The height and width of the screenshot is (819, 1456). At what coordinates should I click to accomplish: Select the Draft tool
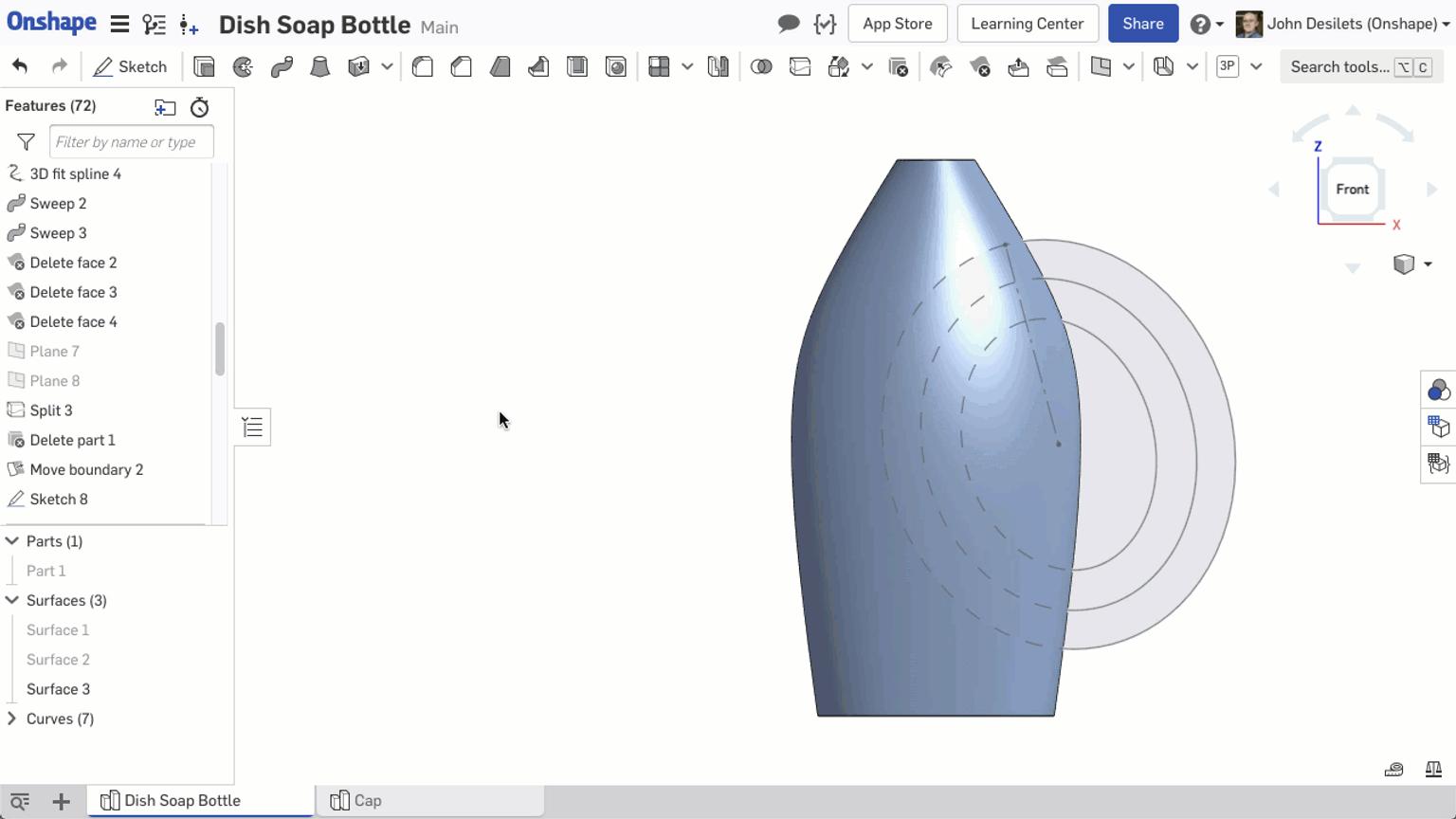[x=500, y=66]
